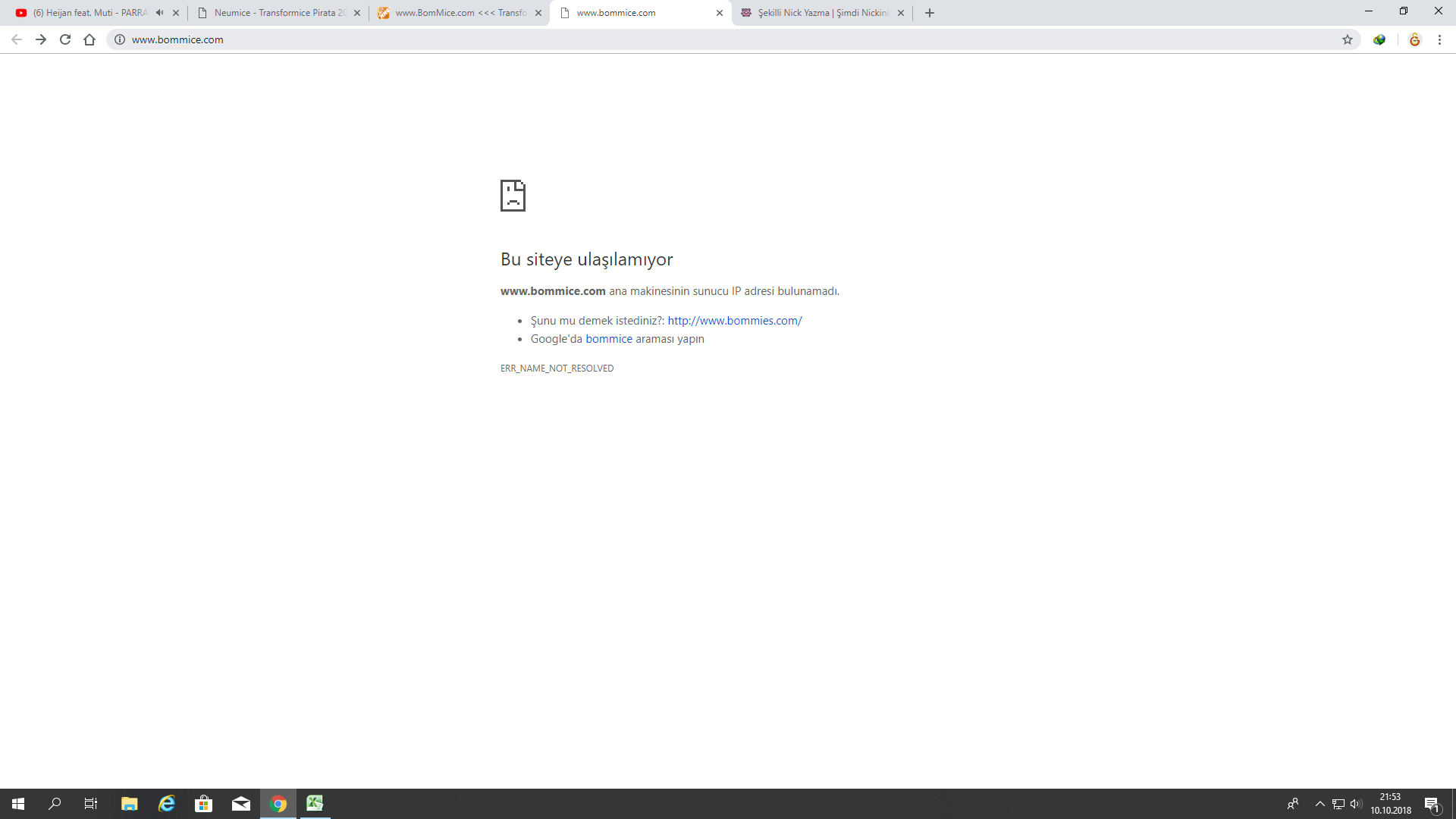1456x819 pixels.
Task: Restore down the Chrome window
Action: (1404, 11)
